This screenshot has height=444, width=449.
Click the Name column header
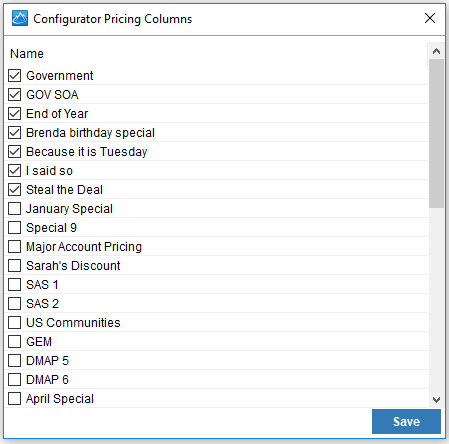point(27,54)
